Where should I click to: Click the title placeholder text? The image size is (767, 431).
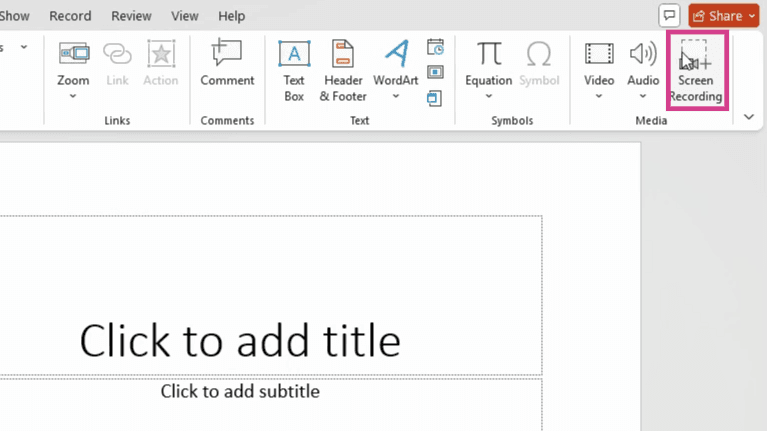[240, 340]
